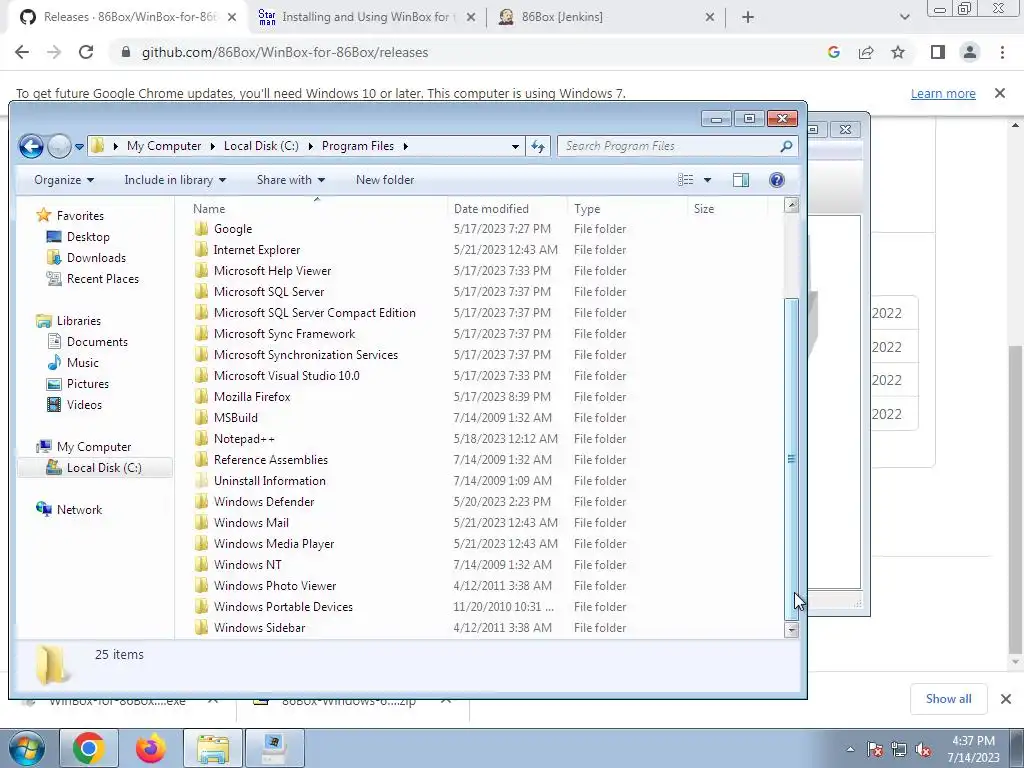Refresh the Program Files folder view

(x=538, y=146)
